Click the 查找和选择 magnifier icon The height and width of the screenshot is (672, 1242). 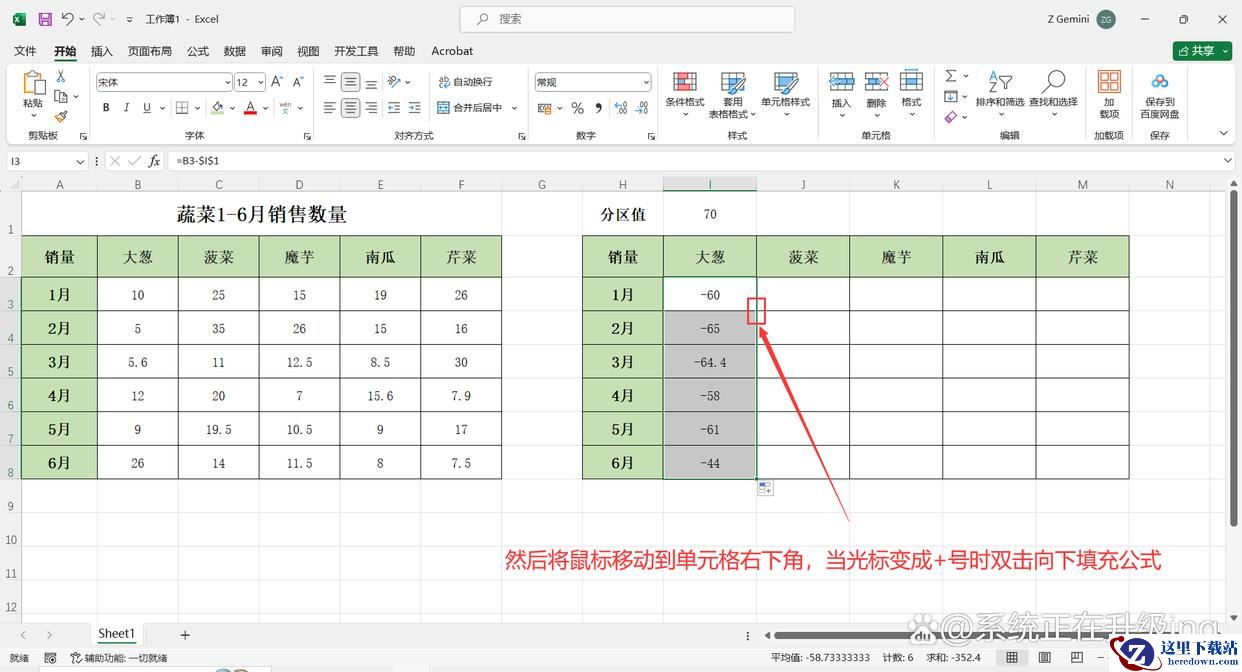pos(1053,82)
